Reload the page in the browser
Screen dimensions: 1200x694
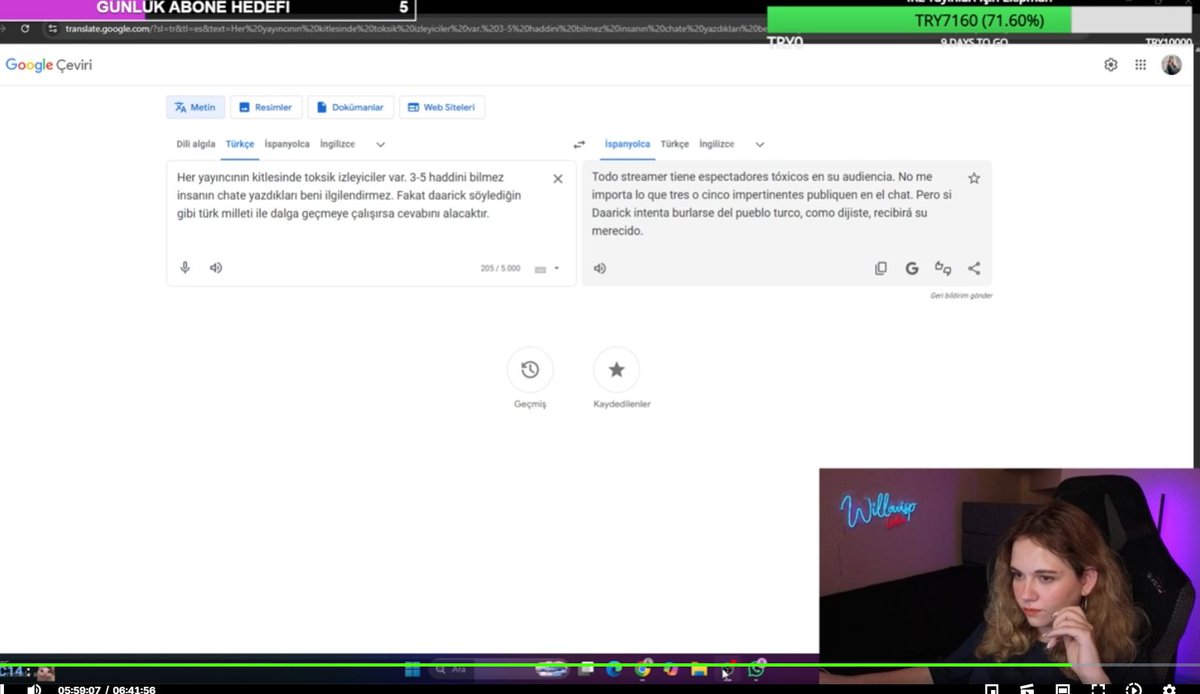(x=25, y=28)
